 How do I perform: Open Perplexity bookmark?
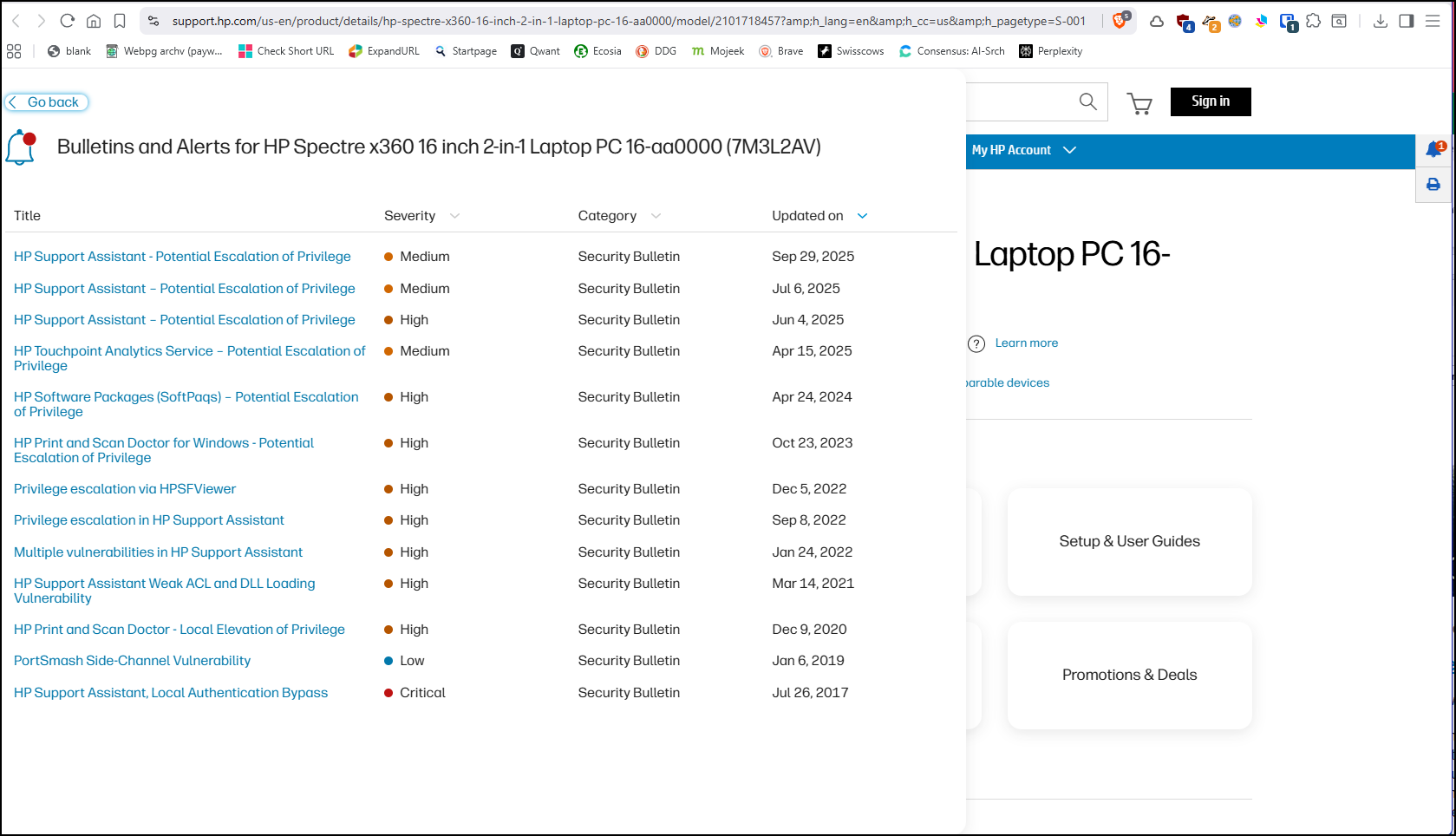(1050, 51)
